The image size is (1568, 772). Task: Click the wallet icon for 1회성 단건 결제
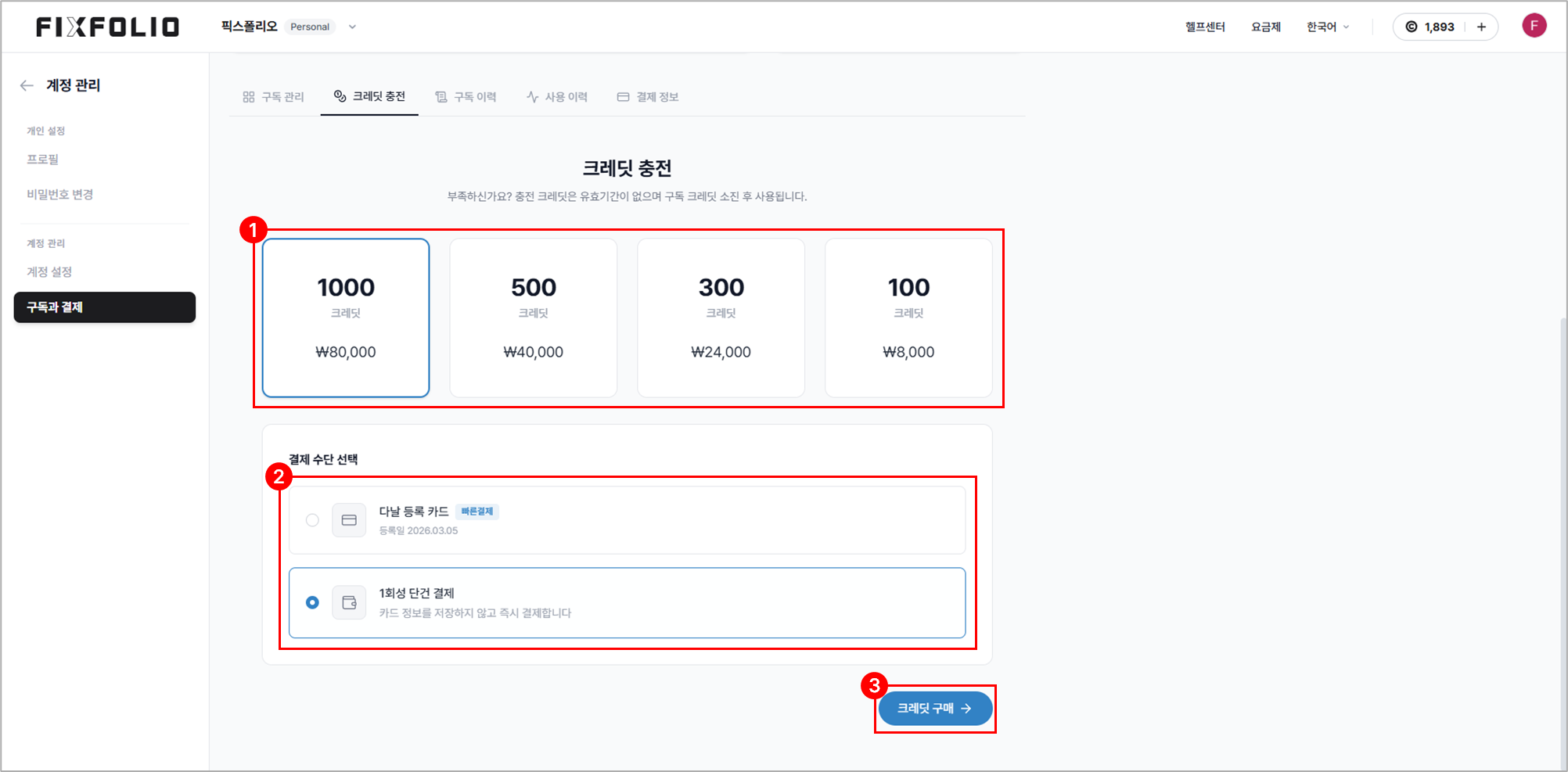coord(349,602)
